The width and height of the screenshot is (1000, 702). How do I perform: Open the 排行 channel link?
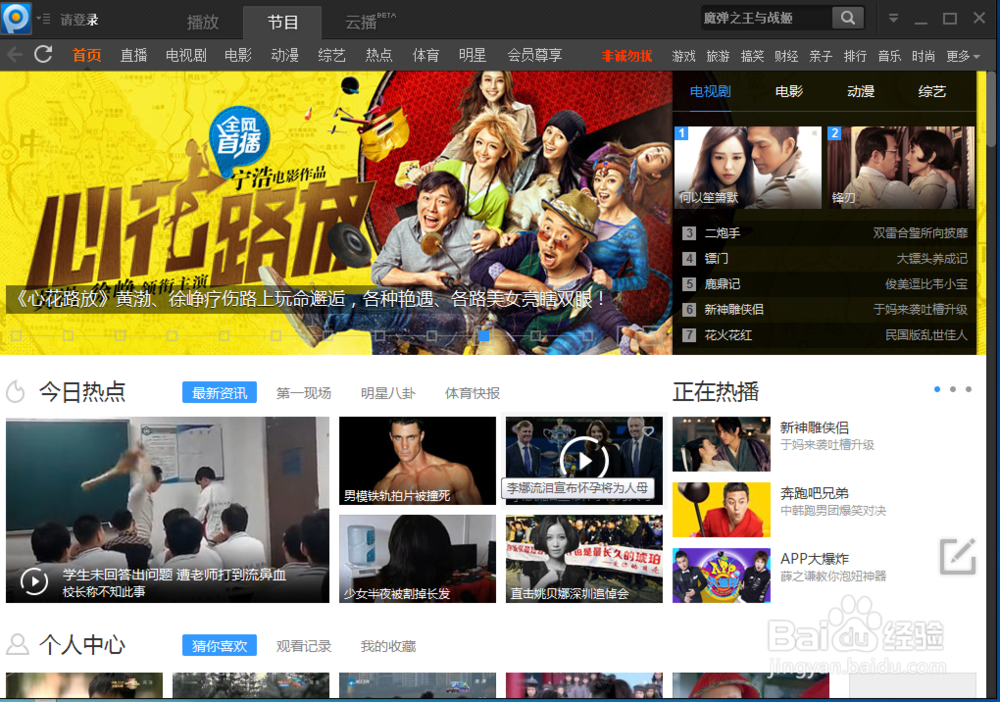[x=855, y=56]
